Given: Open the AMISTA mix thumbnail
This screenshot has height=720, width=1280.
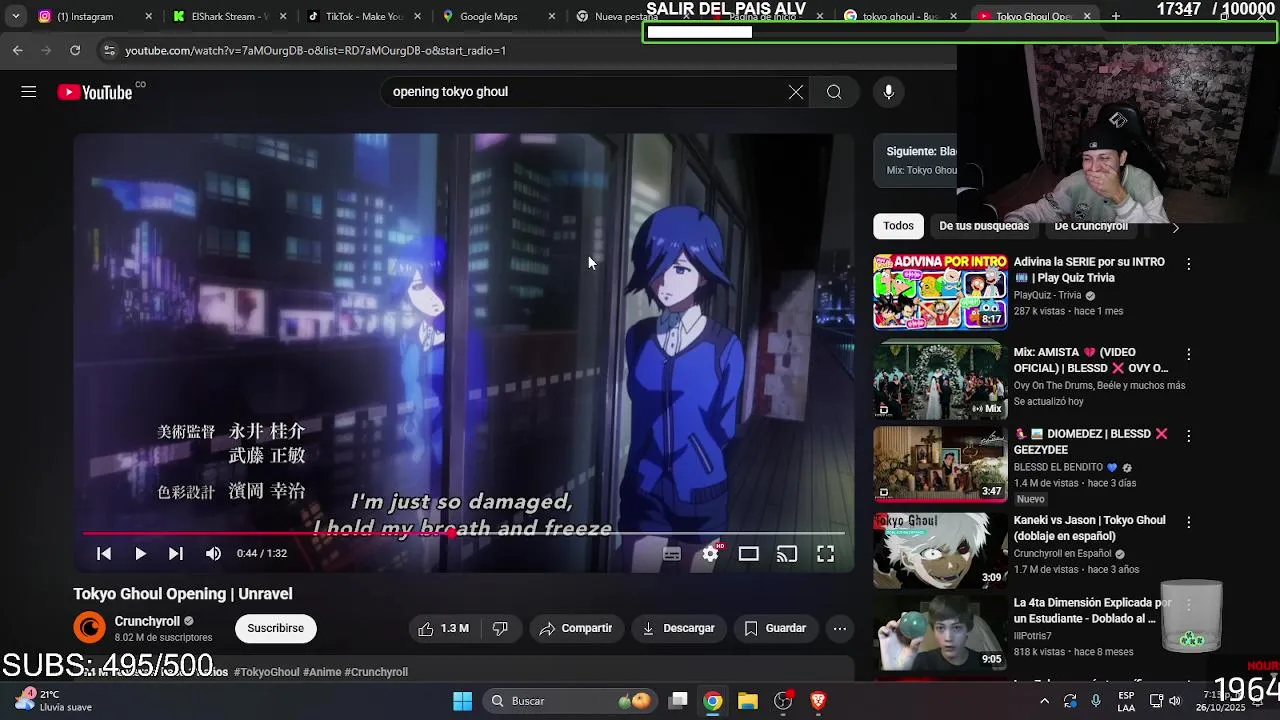Looking at the screenshot, I should [940, 379].
